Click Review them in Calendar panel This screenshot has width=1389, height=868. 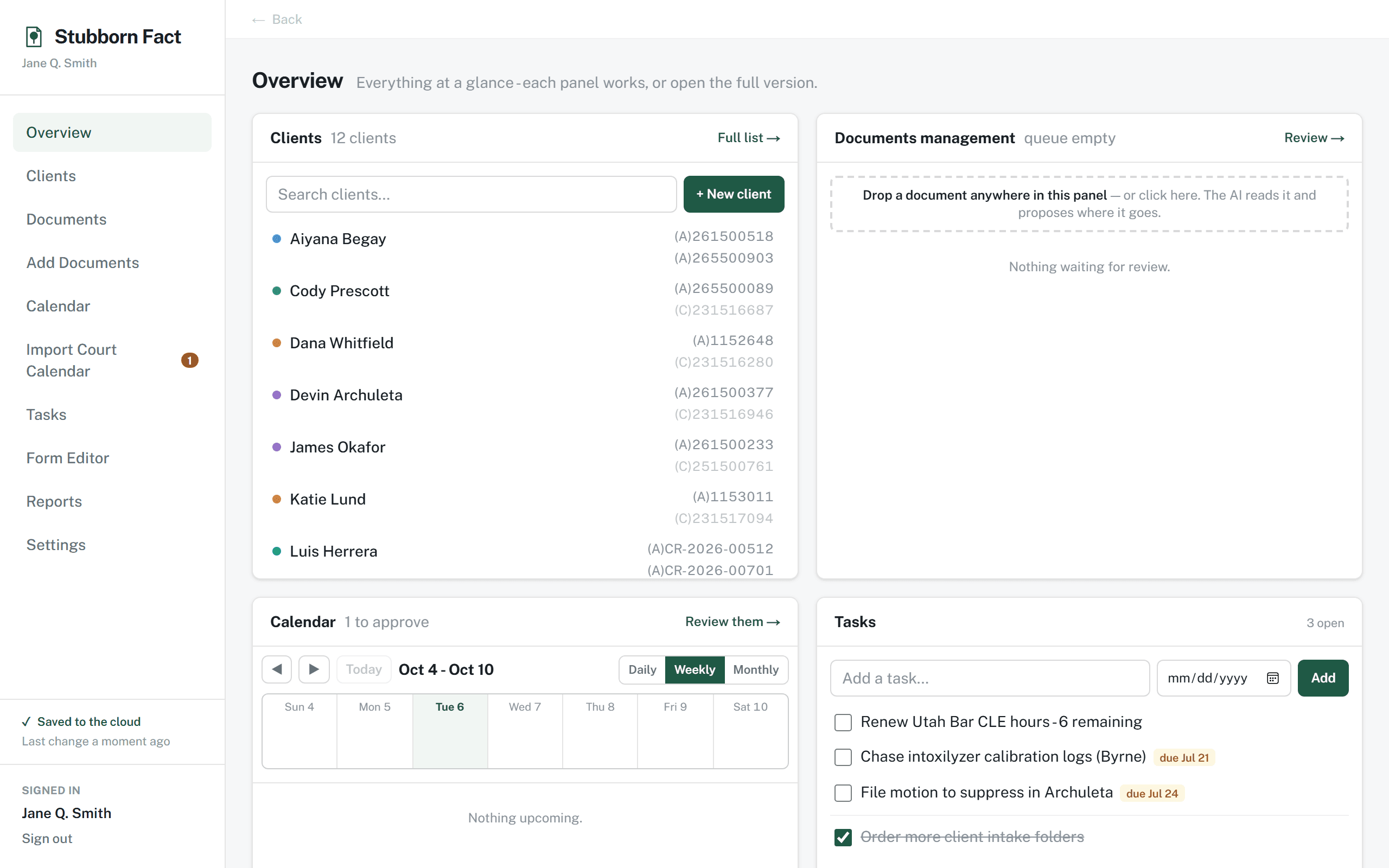[732, 622]
